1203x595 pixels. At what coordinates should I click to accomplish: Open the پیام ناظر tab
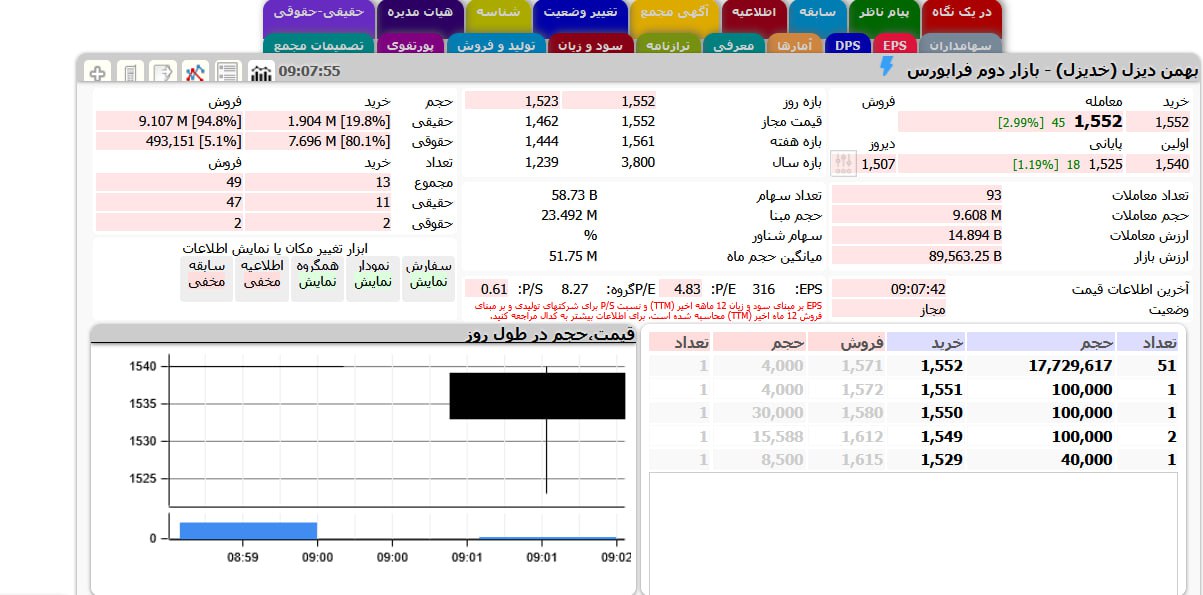(x=883, y=14)
